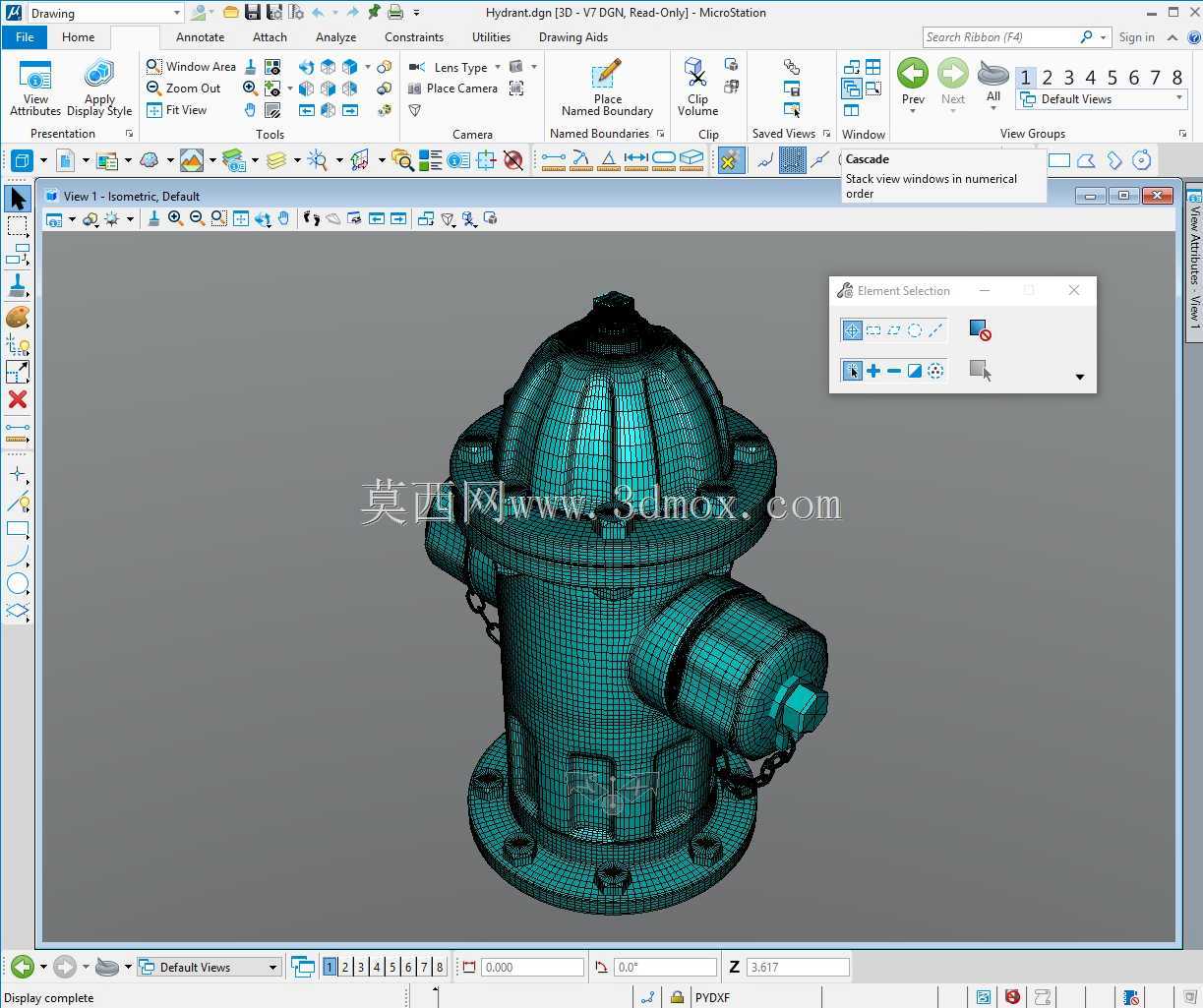Select the Add mode plus in Element Selection
The image size is (1203, 1008).
(x=872, y=371)
